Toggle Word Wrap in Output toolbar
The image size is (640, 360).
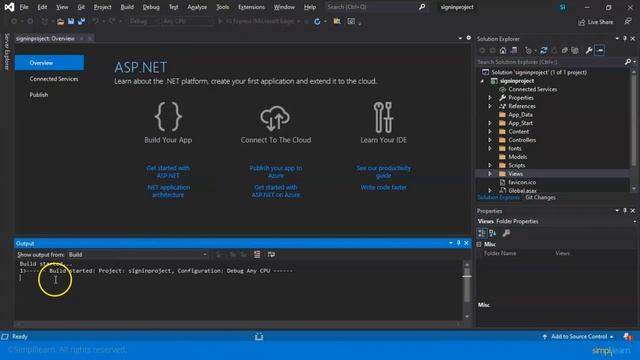point(271,254)
